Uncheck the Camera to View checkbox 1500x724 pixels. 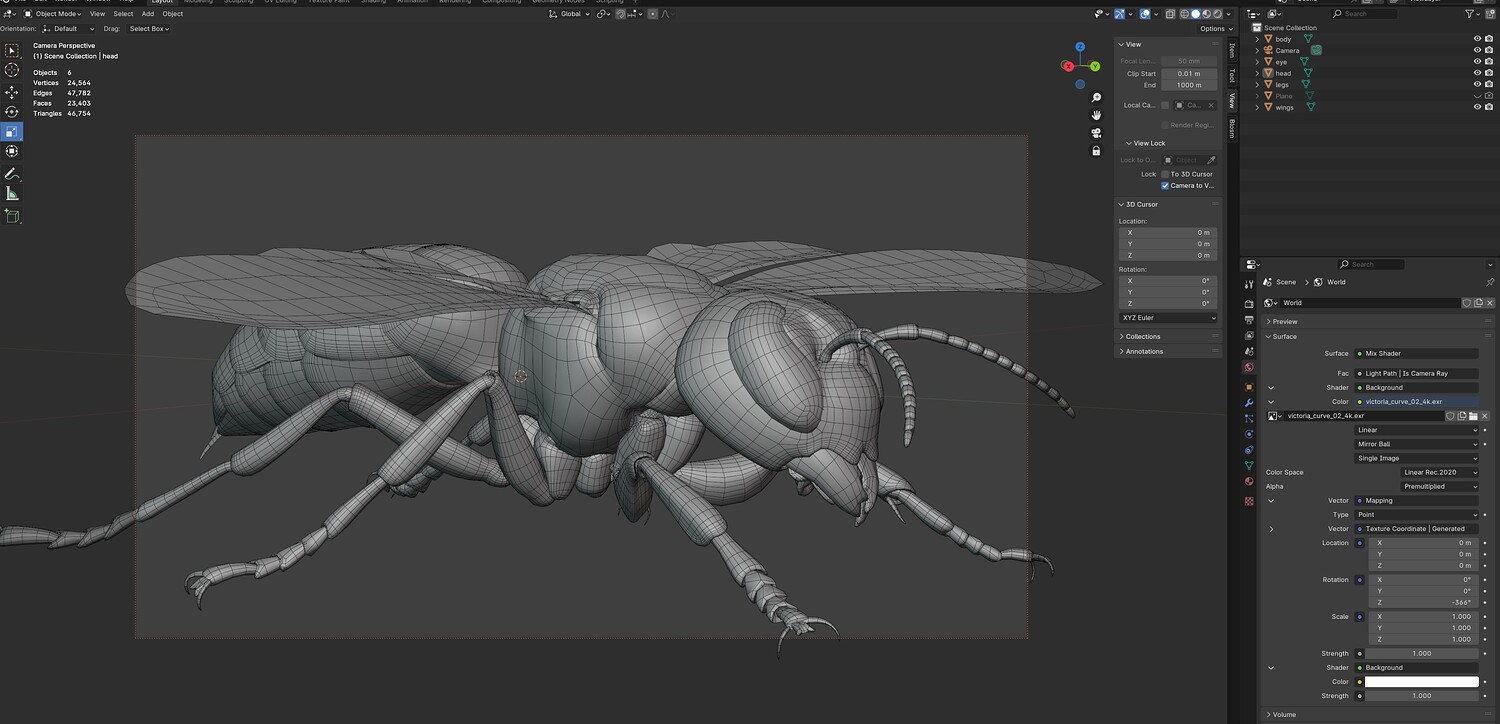1165,186
